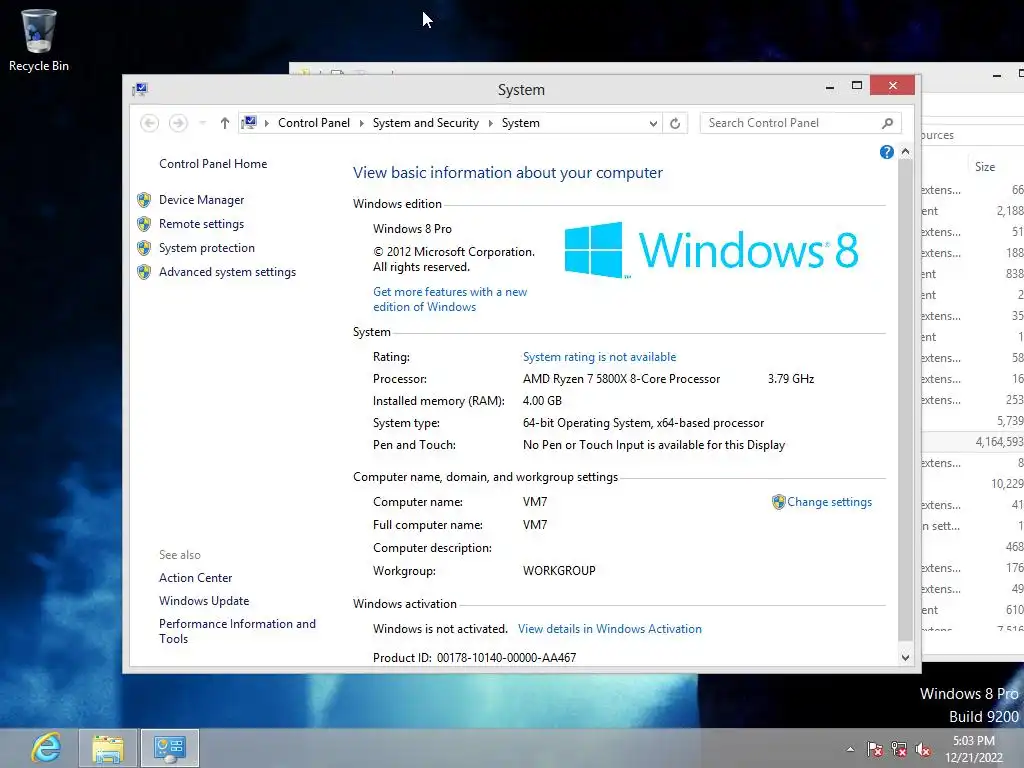Open the Recycle Bin desktop icon

[39, 40]
